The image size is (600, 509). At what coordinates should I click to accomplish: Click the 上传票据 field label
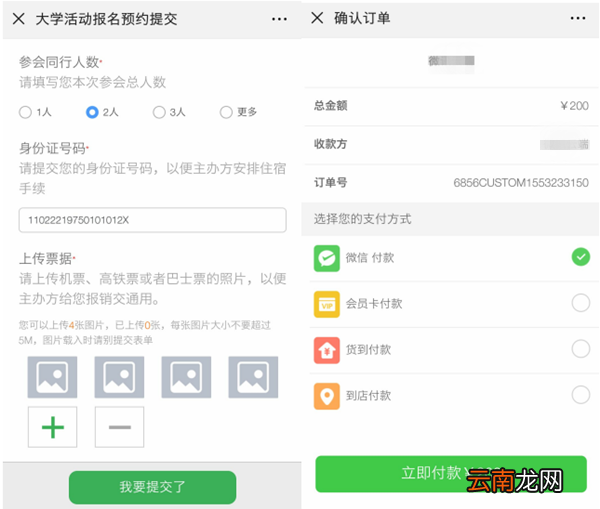47,259
